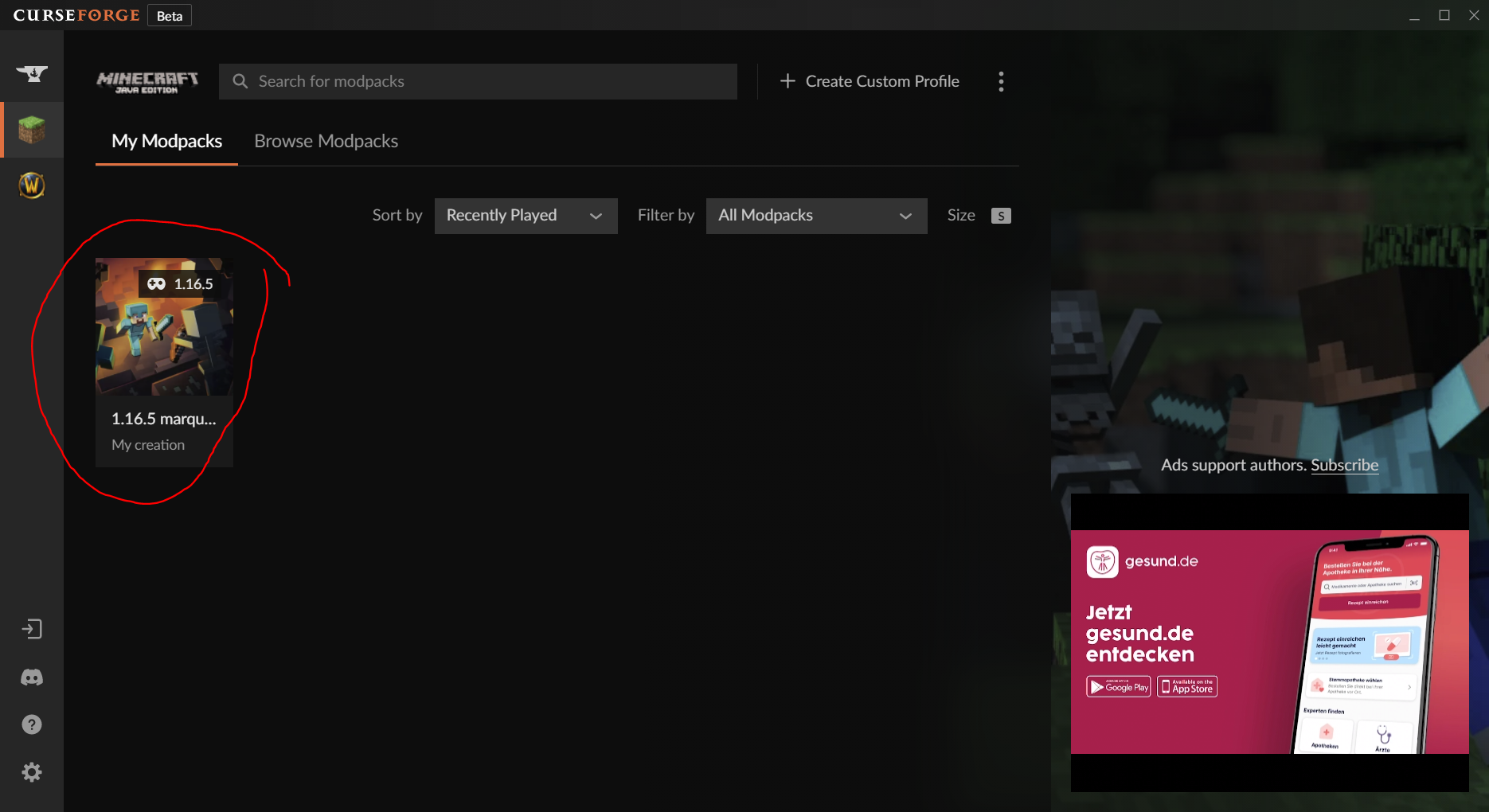The image size is (1489, 812).
Task: Select the World of Warcraft game icon
Action: [x=32, y=185]
